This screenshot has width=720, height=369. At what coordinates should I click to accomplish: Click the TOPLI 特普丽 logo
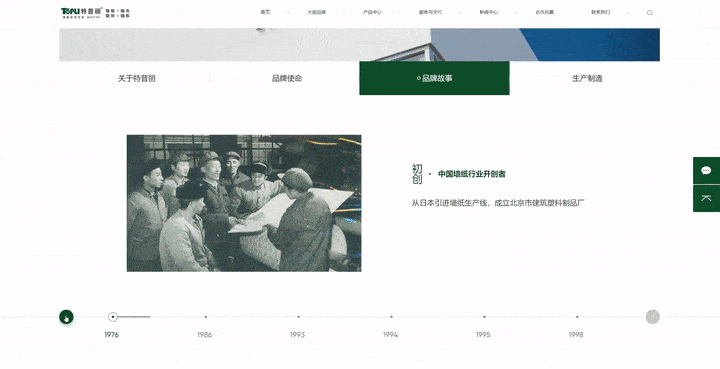(96, 12)
